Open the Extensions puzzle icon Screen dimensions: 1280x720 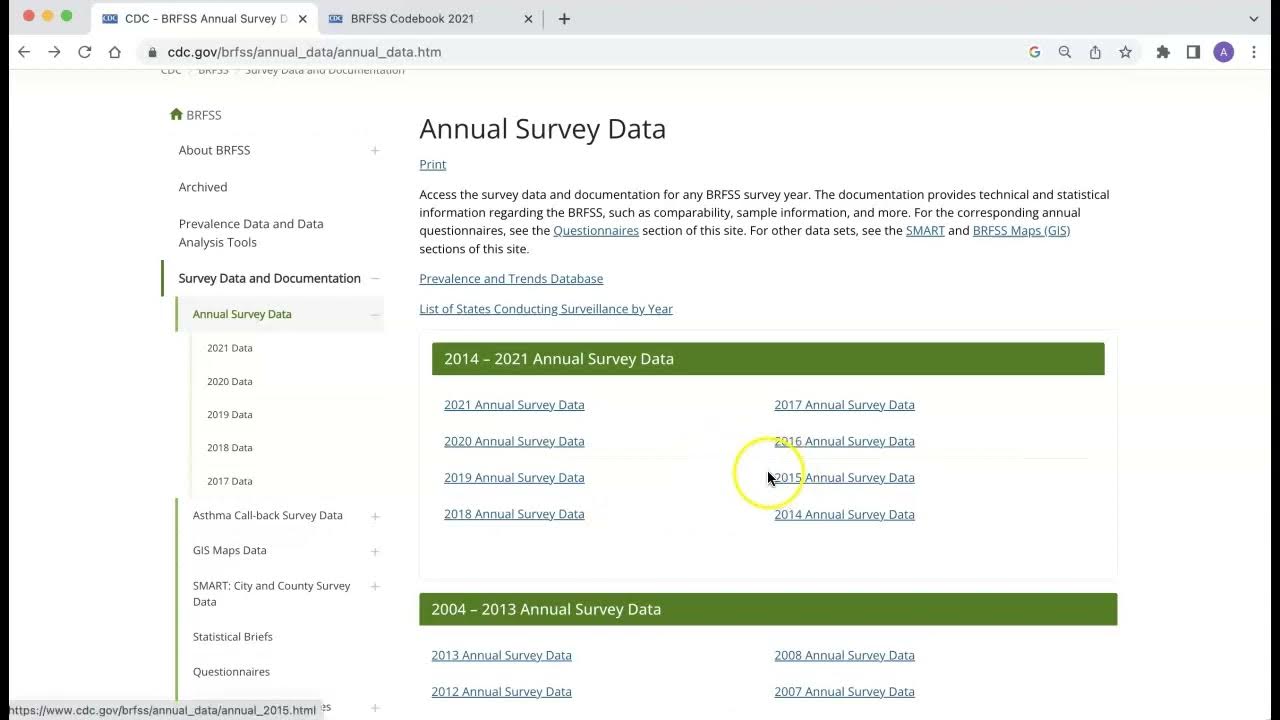[1163, 52]
